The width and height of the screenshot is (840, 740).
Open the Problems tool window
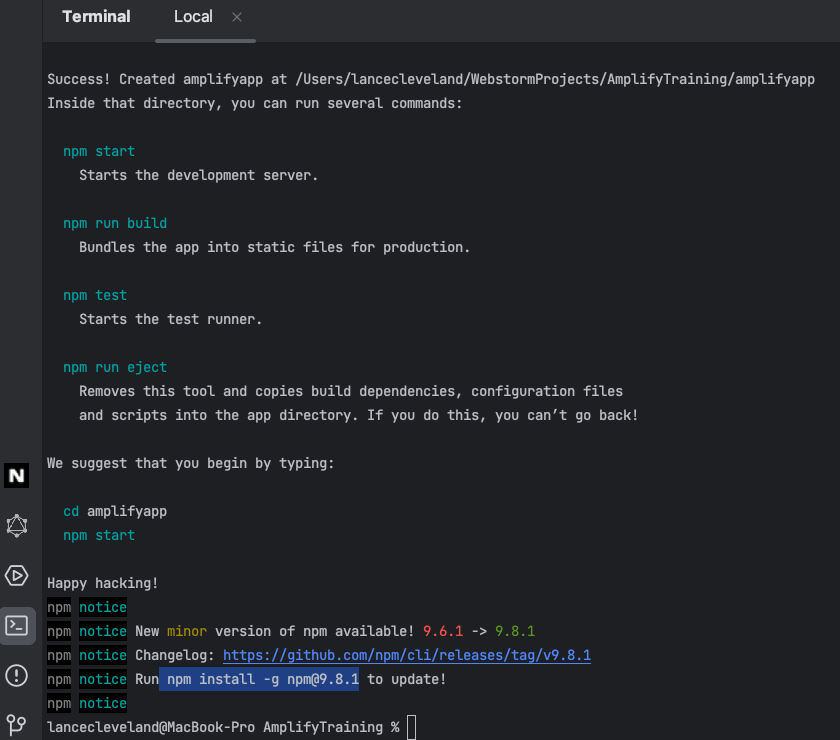17,676
